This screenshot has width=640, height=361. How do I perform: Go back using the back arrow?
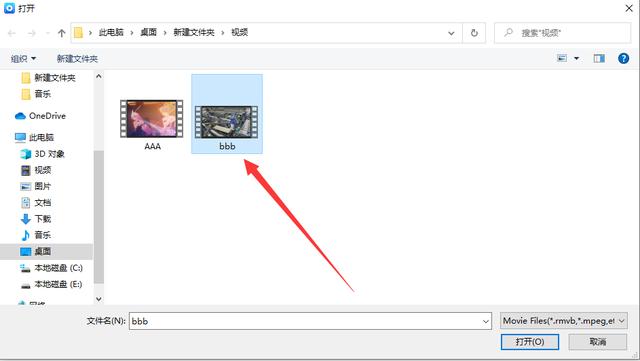point(12,33)
